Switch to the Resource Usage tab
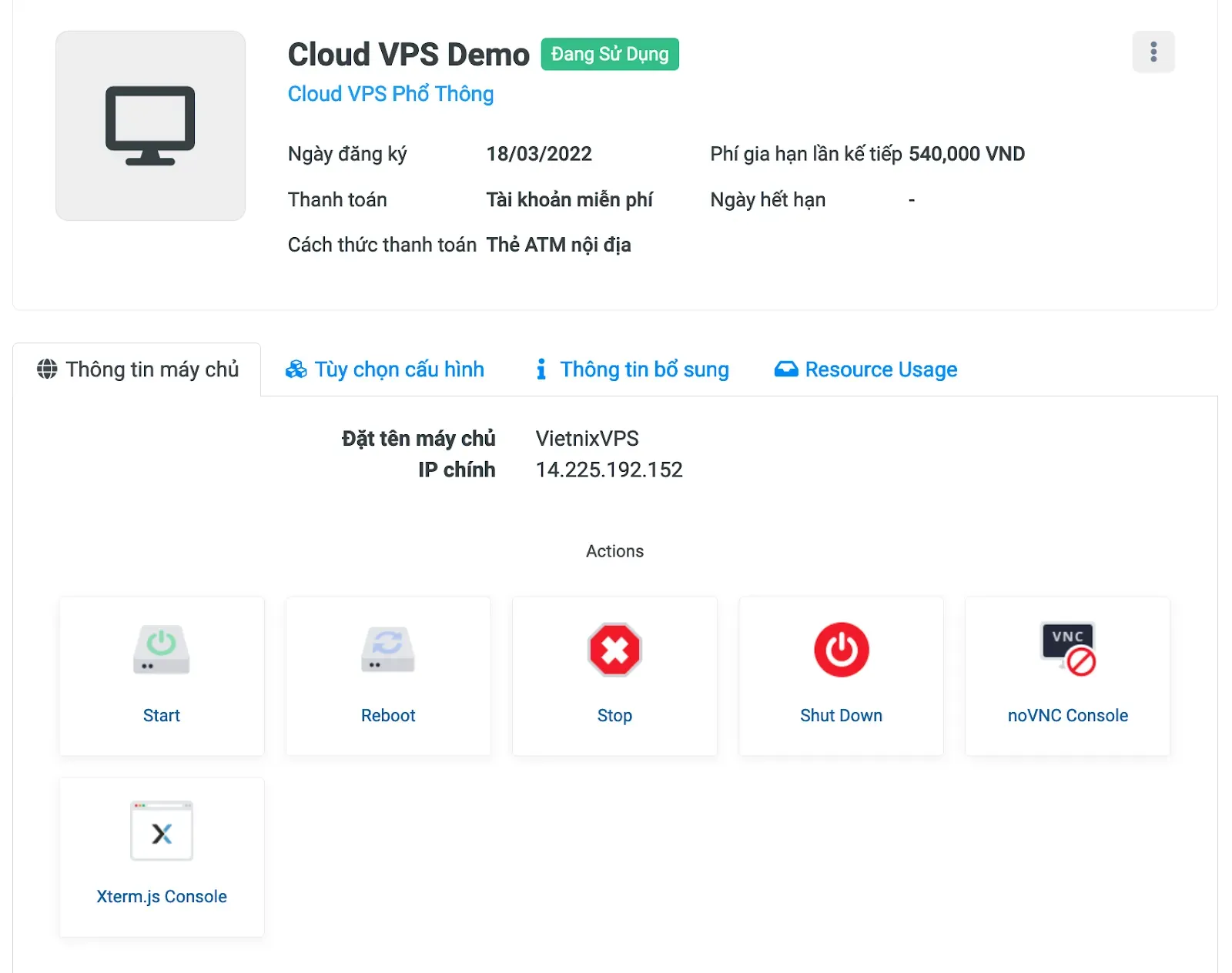Screen dimensions: 1232x973 [865, 369]
